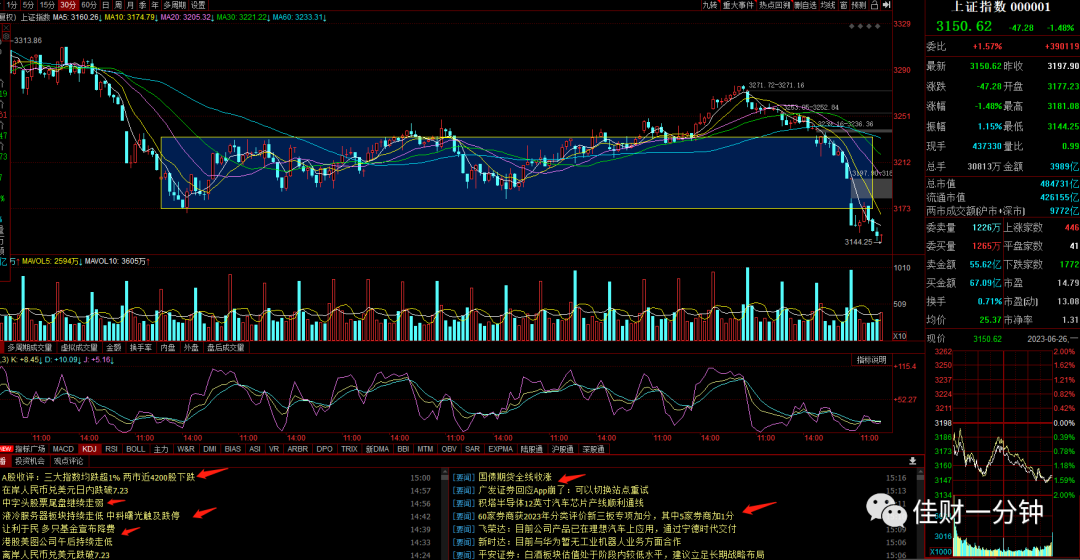Switch to BIAS indicator

coord(233,449)
